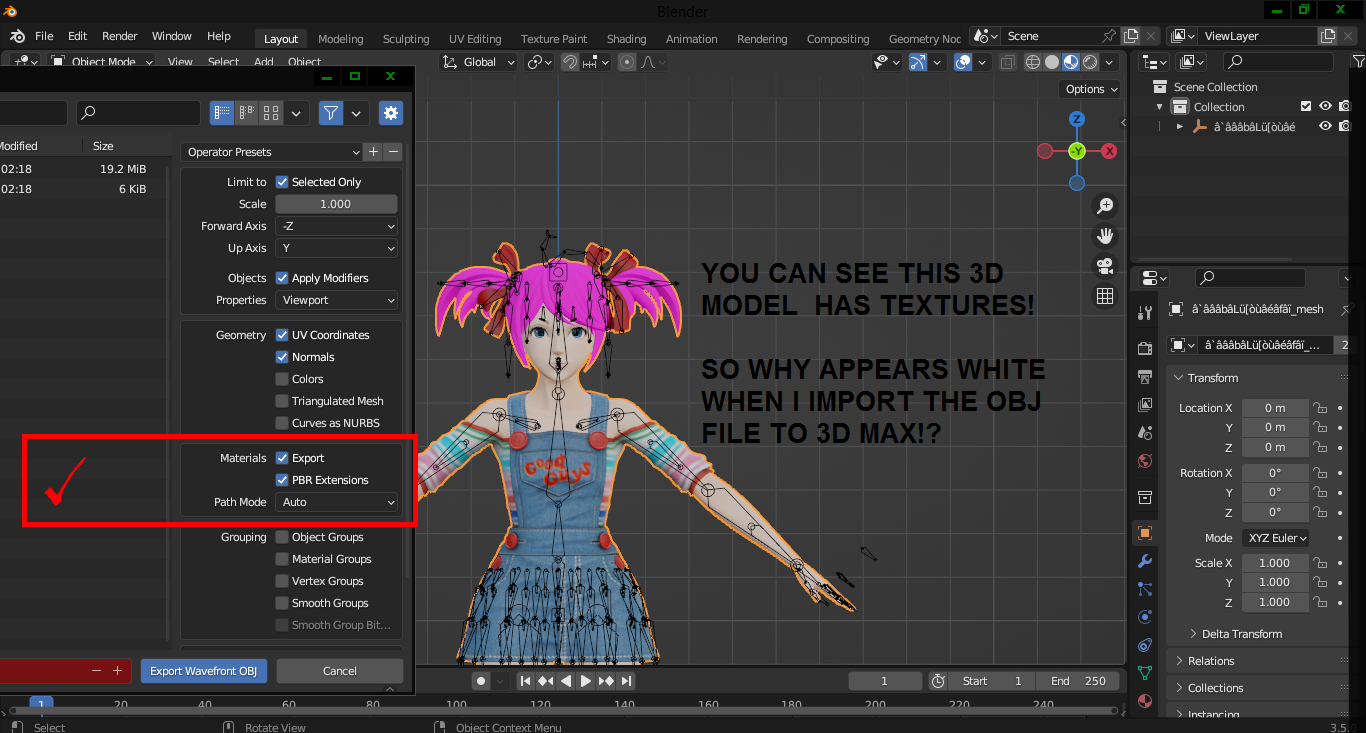Open the Physics properties tab
The image size is (1366, 733).
point(1145,617)
